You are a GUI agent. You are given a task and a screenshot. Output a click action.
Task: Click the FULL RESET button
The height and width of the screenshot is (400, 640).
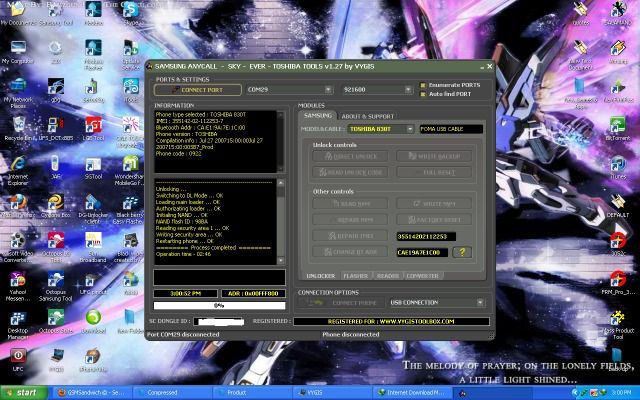434,172
